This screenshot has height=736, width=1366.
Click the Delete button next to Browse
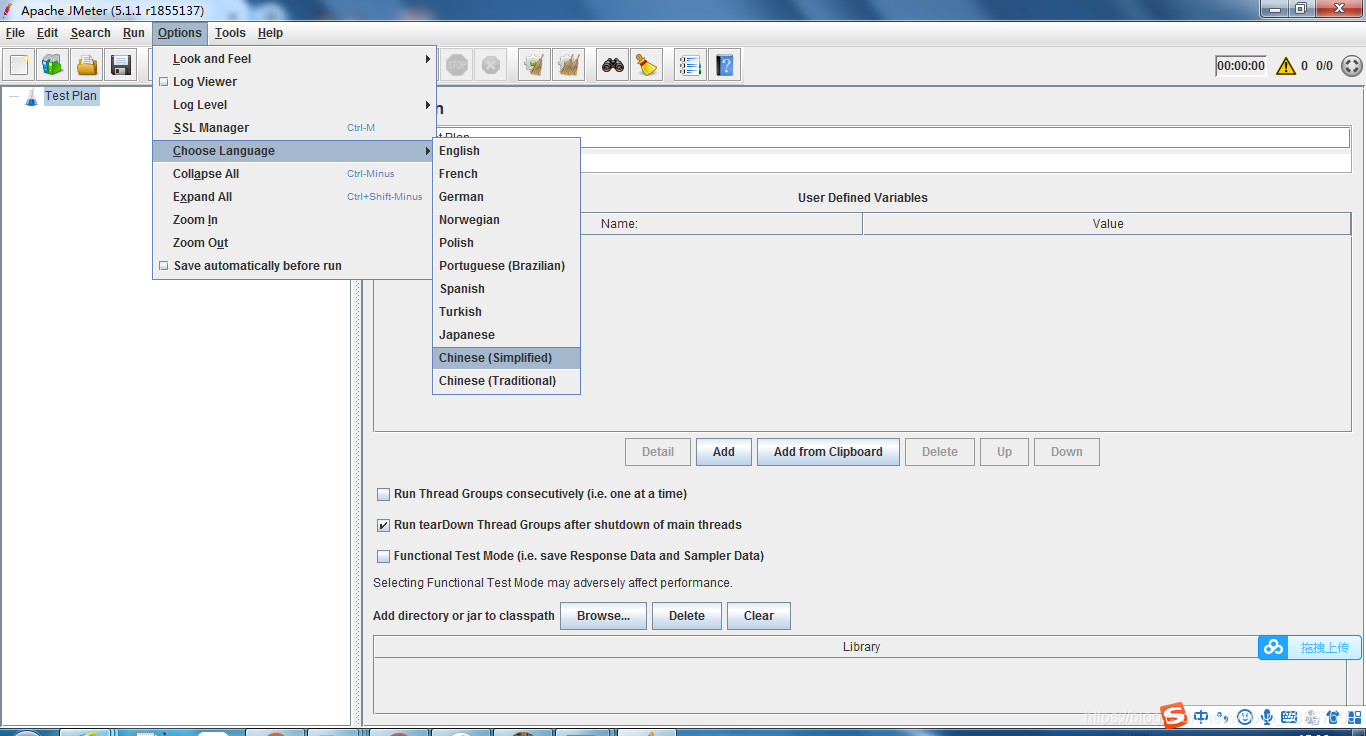point(687,616)
